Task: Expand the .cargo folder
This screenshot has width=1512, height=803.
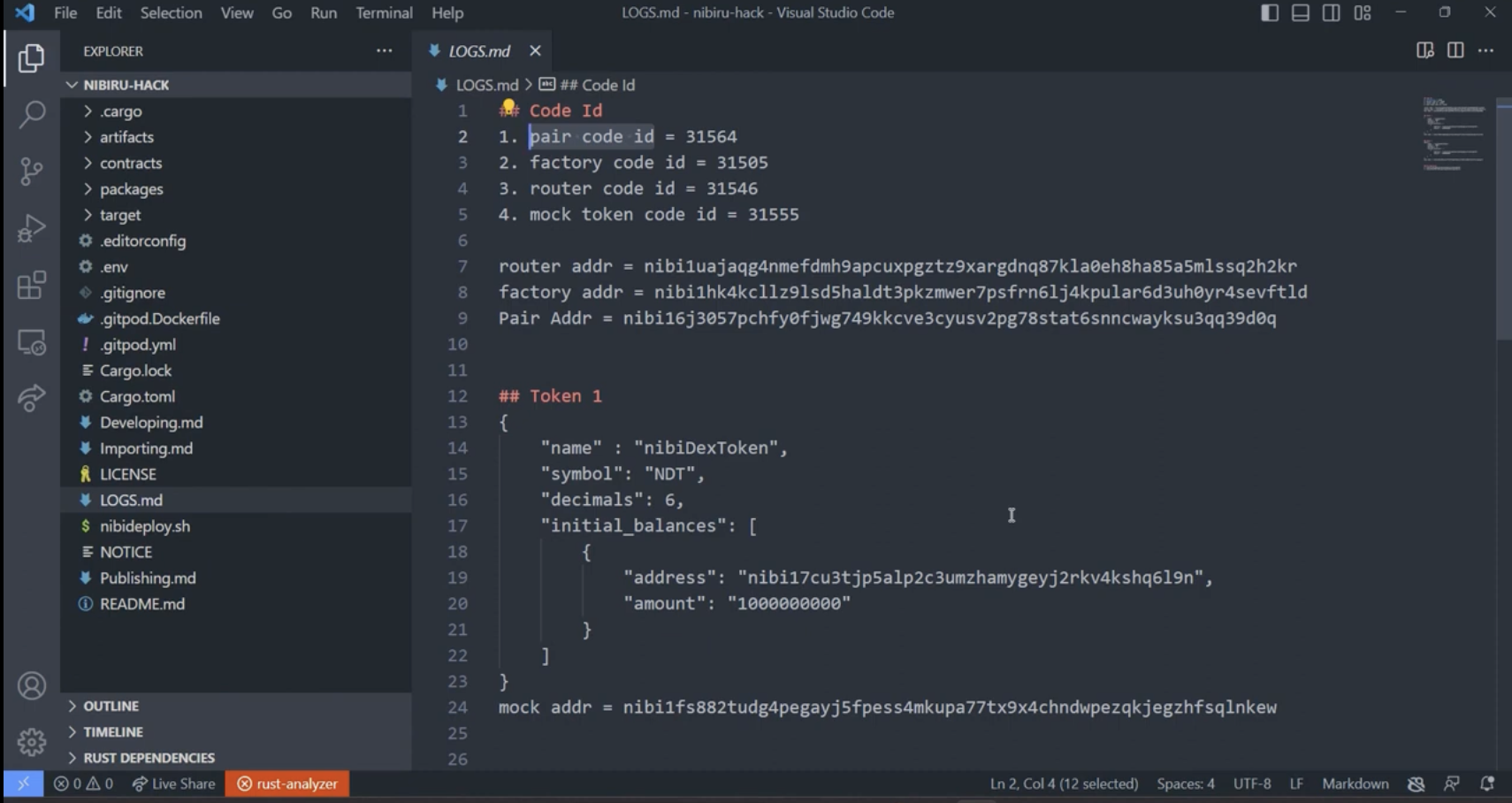Action: [235, 111]
